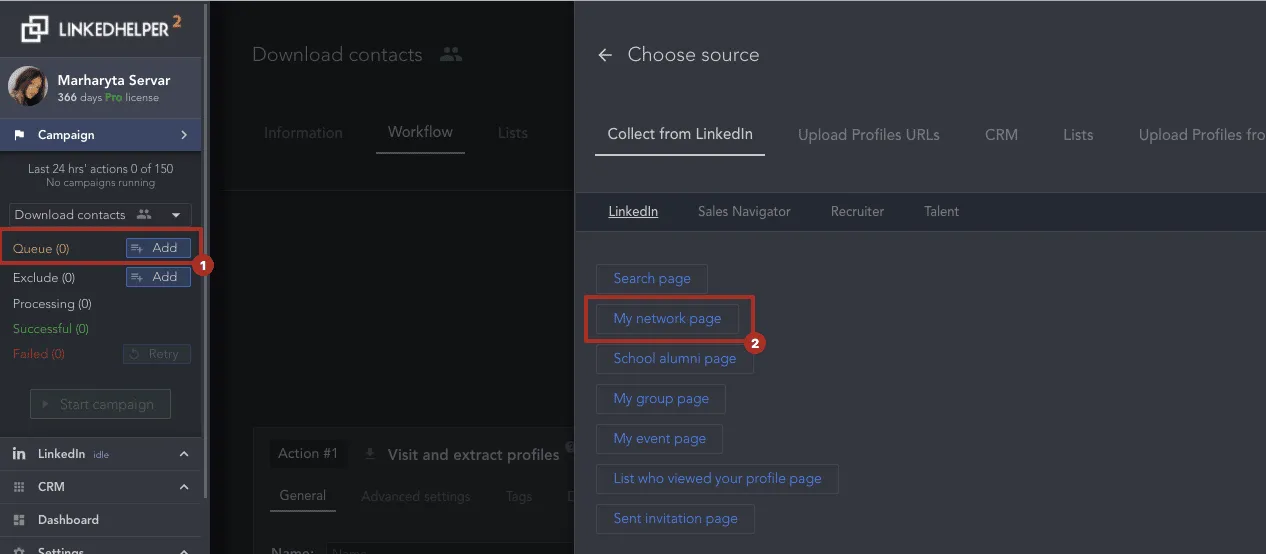Switch to the Lists source tab
The height and width of the screenshot is (554, 1266).
[1078, 135]
